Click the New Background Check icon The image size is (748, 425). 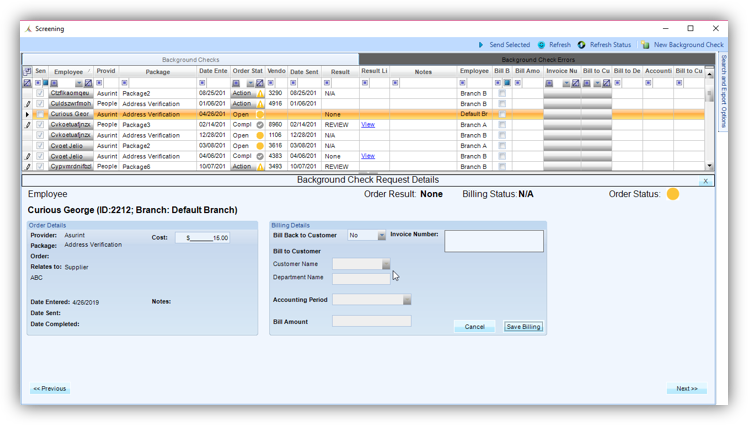[x=645, y=45]
